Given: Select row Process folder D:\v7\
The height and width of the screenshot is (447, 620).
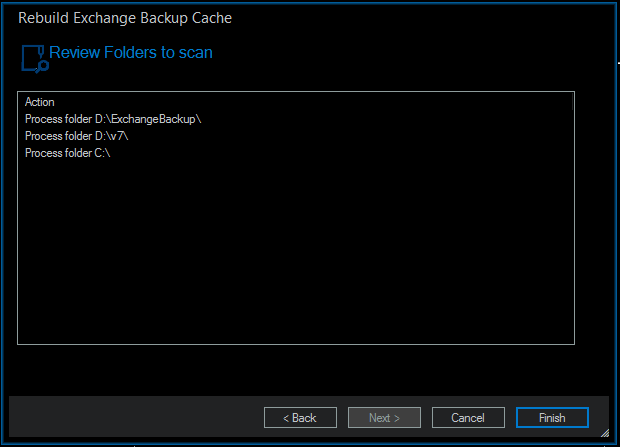Looking at the screenshot, I should point(296,136).
